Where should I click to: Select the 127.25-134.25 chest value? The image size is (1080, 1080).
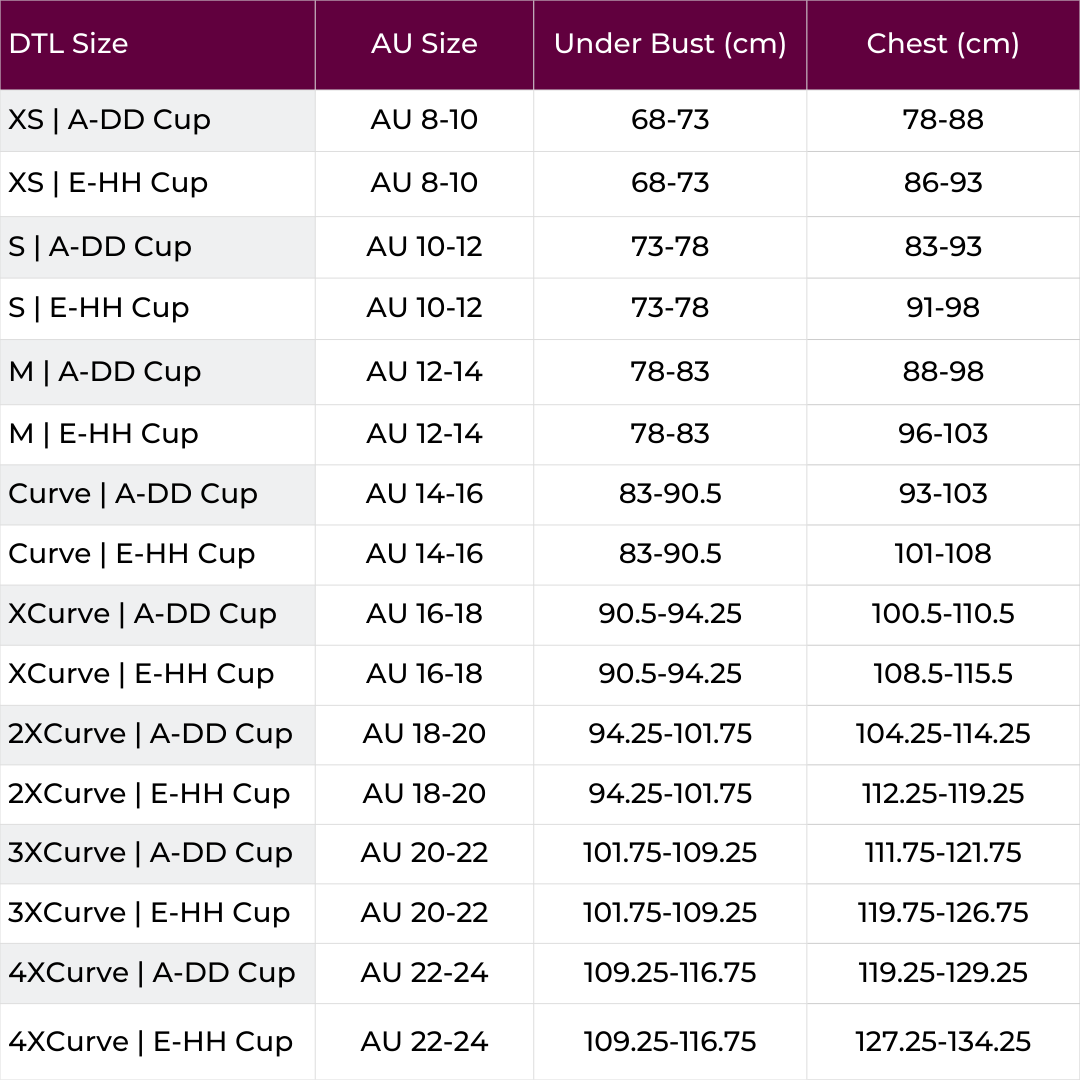[943, 1041]
